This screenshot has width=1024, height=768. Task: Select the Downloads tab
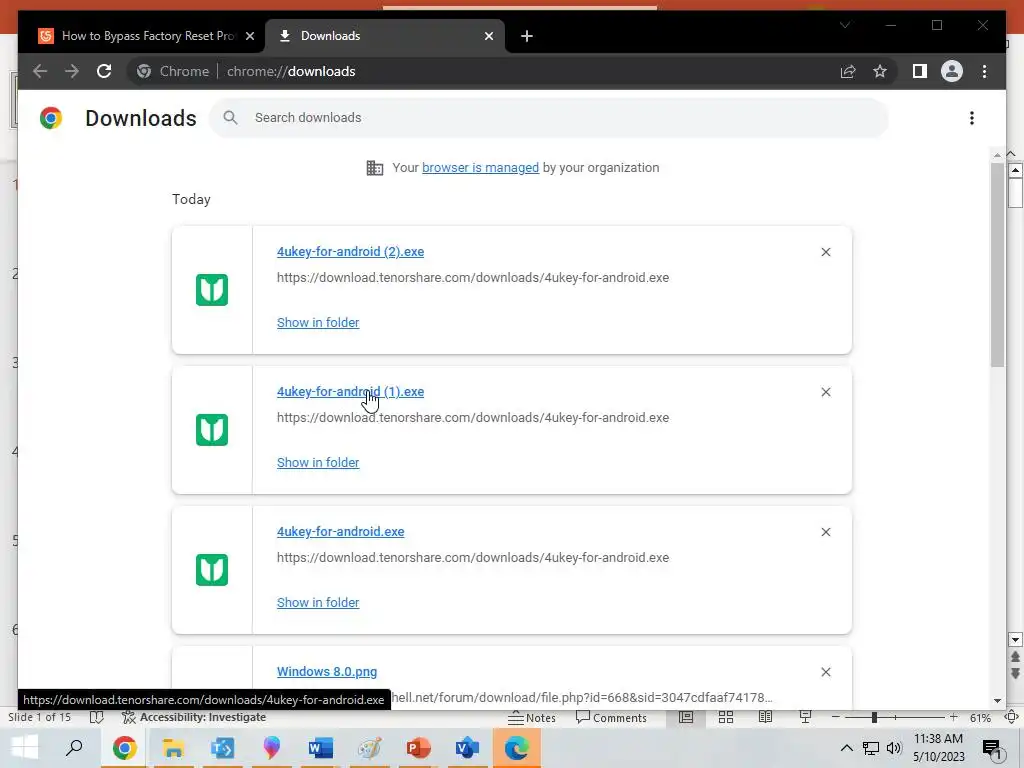[385, 36]
